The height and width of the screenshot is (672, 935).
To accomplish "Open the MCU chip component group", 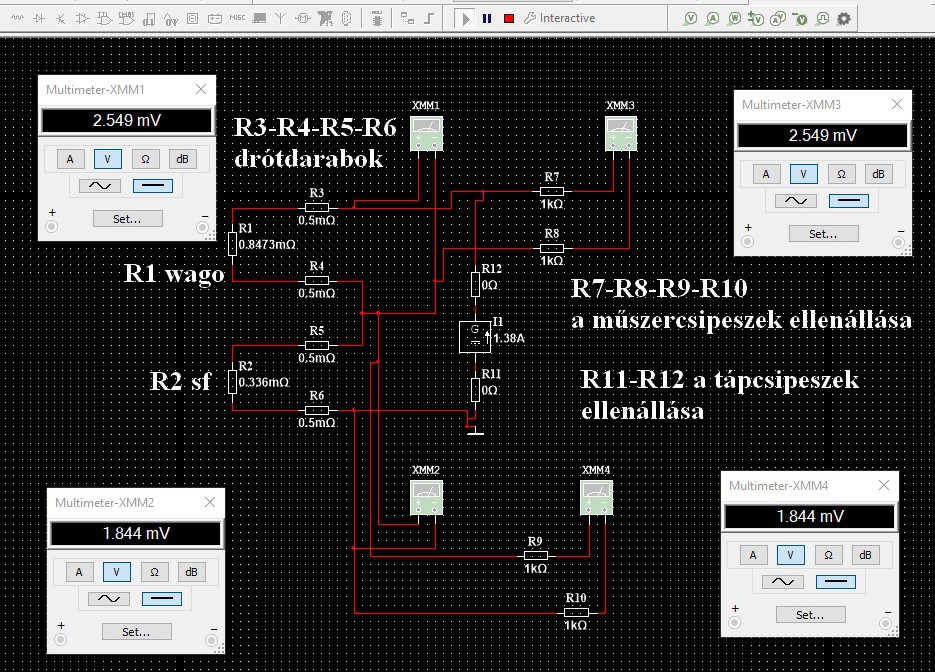I will point(376,18).
